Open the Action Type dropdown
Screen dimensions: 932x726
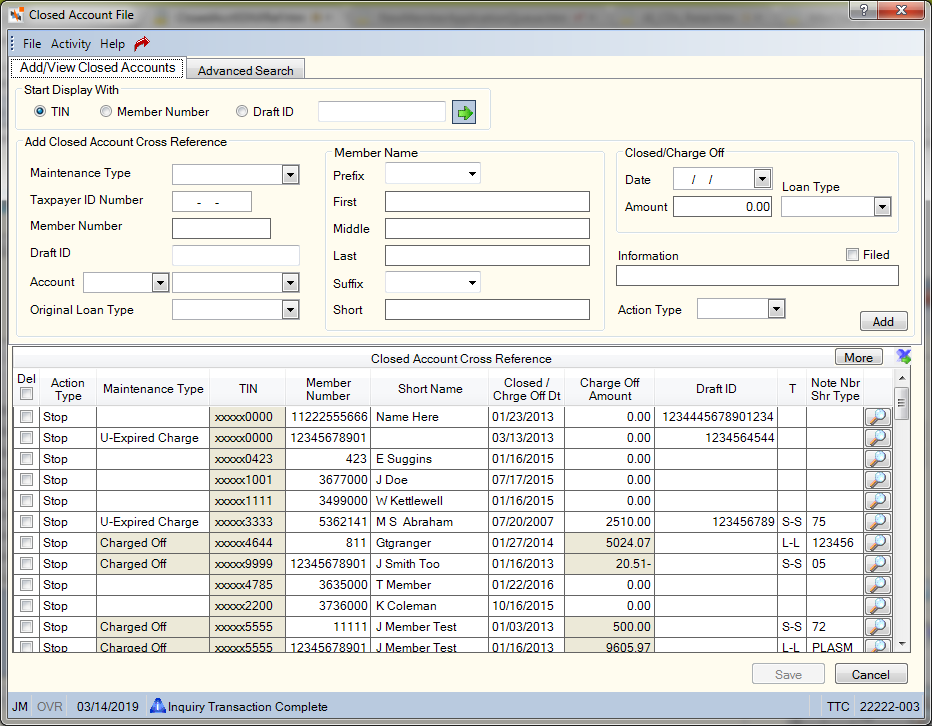click(776, 309)
